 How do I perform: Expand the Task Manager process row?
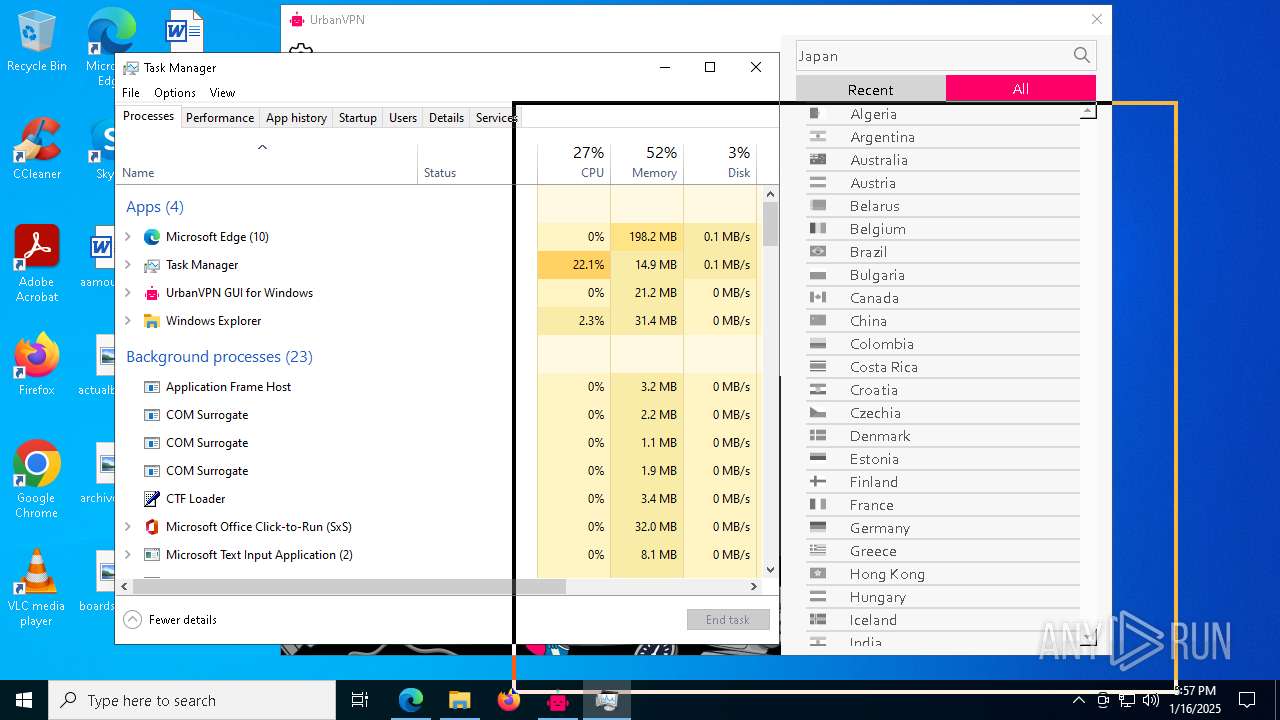pos(127,265)
